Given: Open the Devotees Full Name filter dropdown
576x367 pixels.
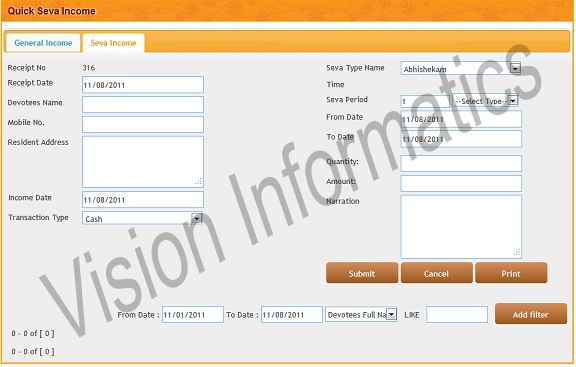Looking at the screenshot, I should pyautogui.click(x=361, y=315).
